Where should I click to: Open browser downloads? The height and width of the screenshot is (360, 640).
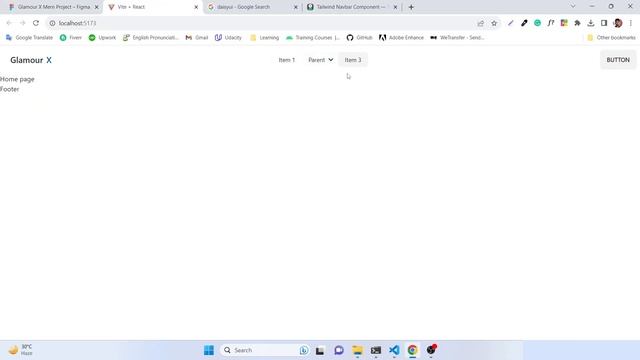click(591, 23)
